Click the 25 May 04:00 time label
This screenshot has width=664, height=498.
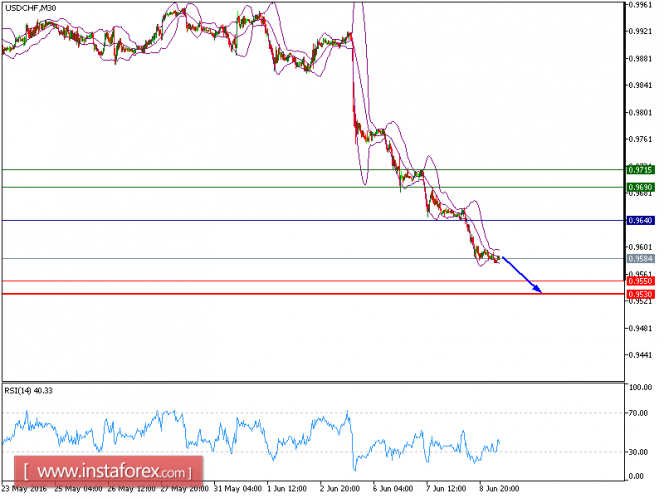78,489
